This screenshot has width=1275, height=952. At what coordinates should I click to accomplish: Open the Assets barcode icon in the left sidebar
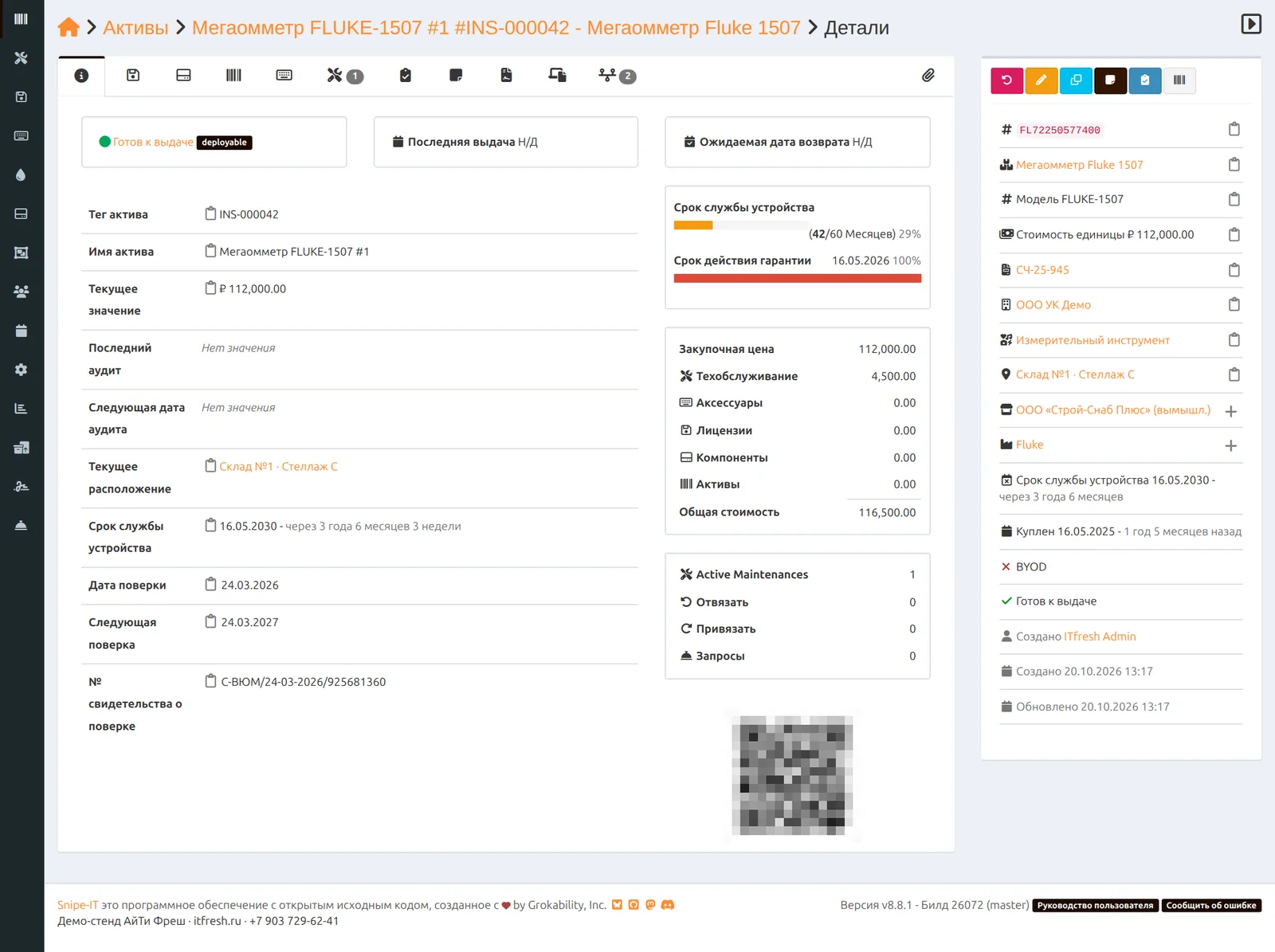(x=22, y=19)
